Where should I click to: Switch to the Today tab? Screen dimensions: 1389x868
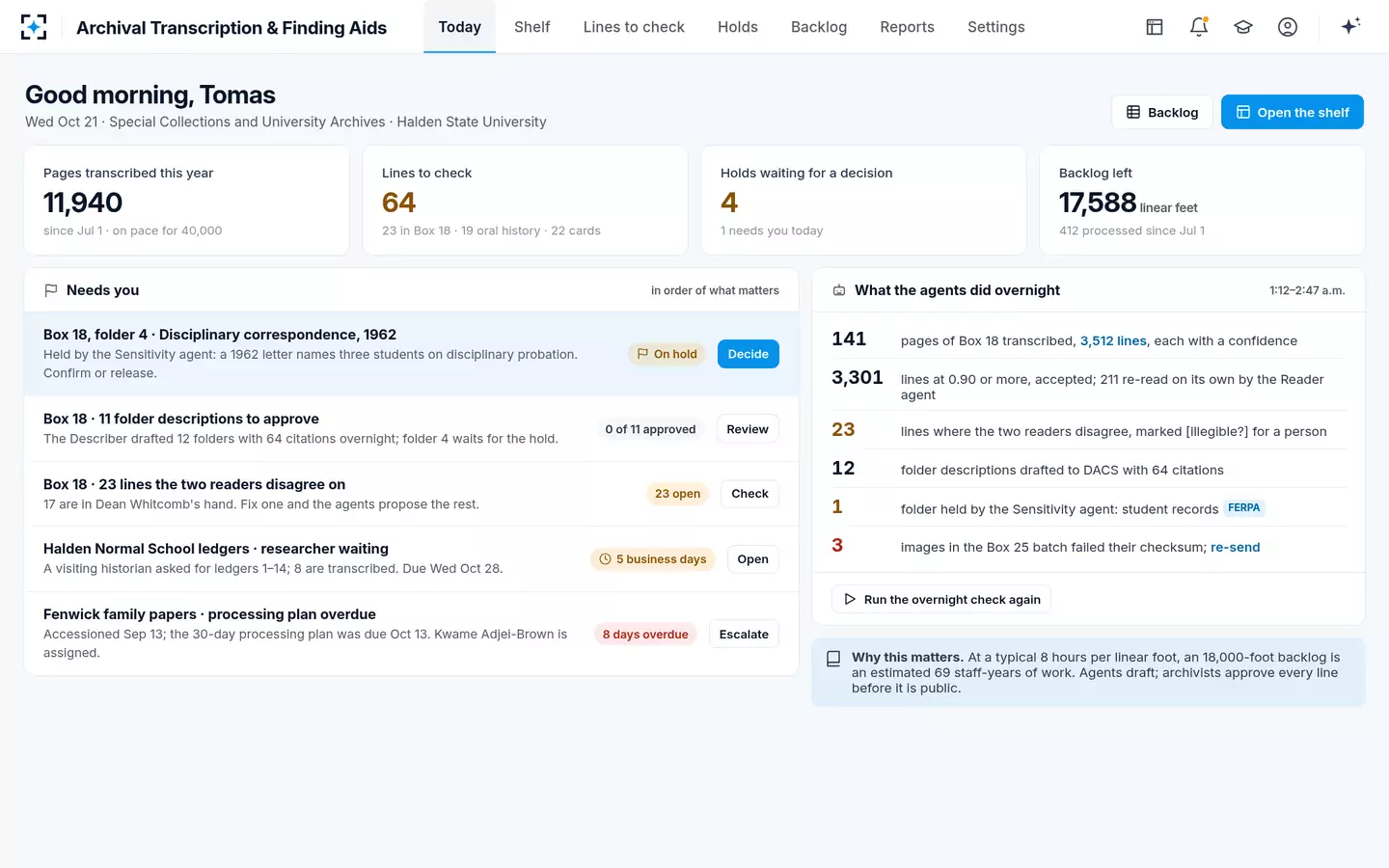pyautogui.click(x=459, y=27)
